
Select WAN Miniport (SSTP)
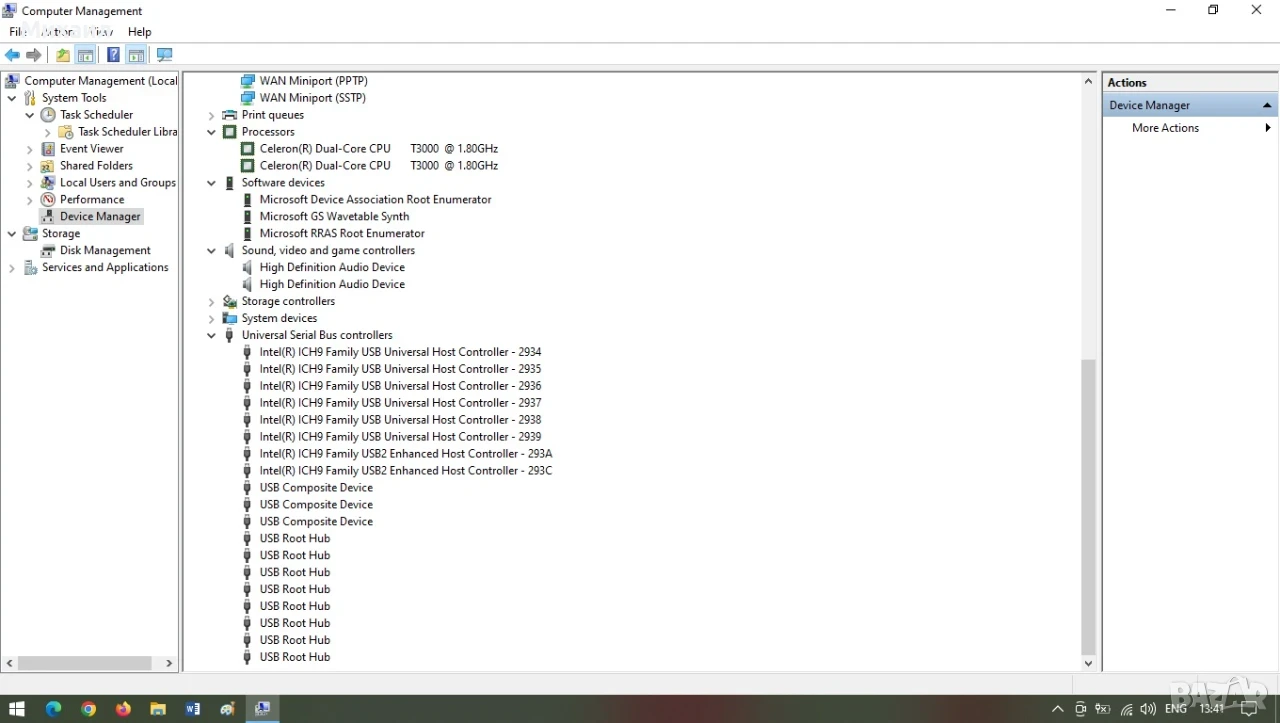point(312,98)
